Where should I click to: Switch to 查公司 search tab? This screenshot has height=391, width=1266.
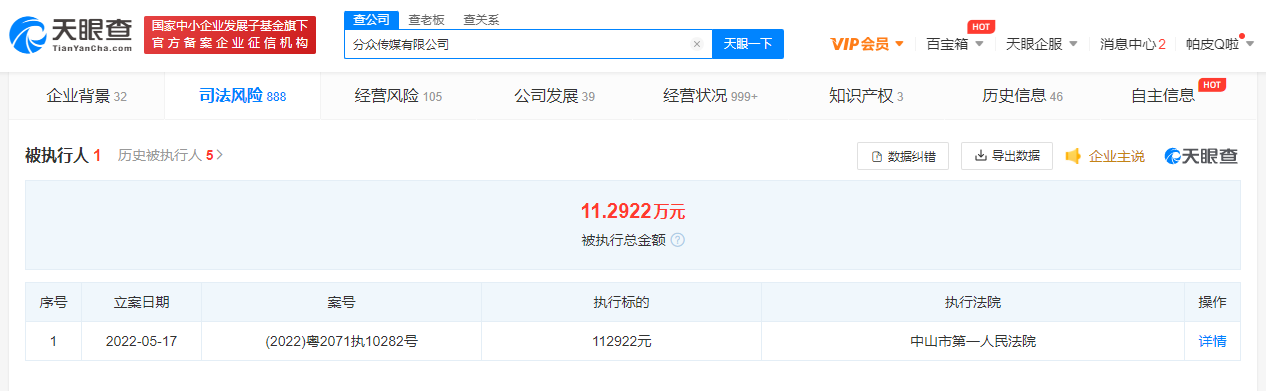click(x=372, y=19)
